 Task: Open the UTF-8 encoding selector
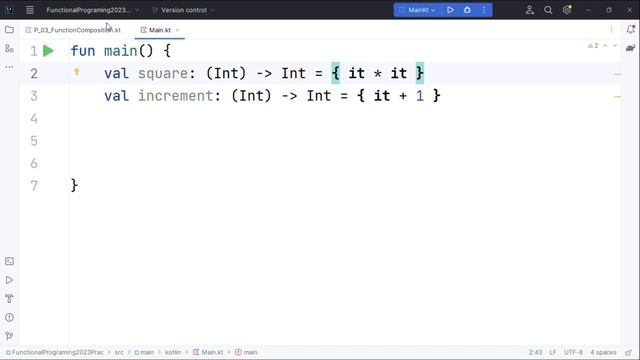573,352
